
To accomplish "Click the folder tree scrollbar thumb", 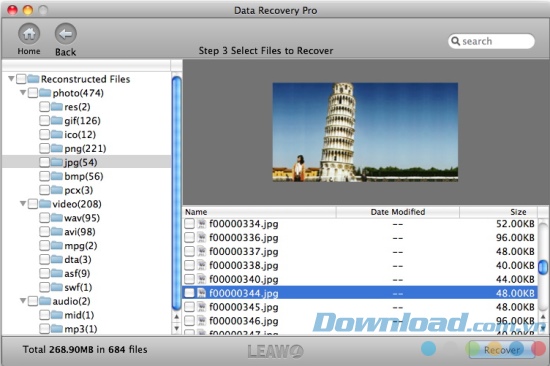I will [x=177, y=193].
